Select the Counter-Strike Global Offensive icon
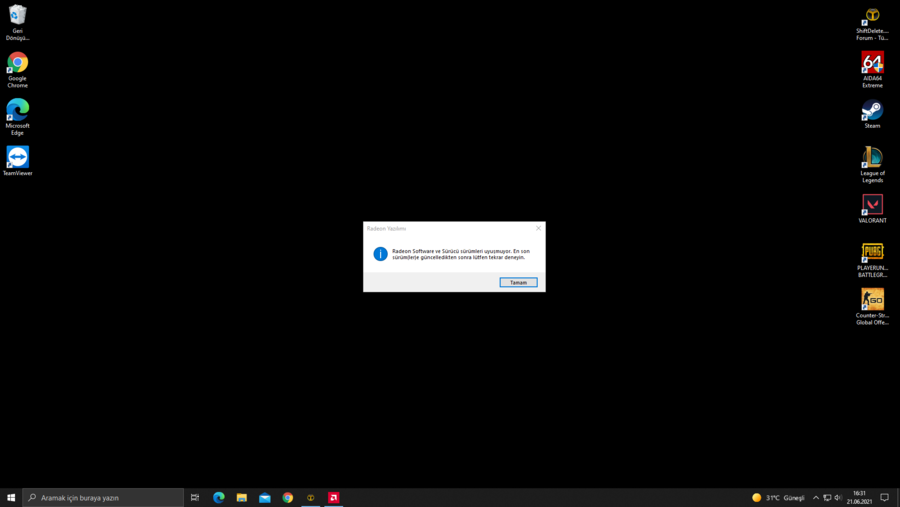The height and width of the screenshot is (507, 900). (x=872, y=307)
